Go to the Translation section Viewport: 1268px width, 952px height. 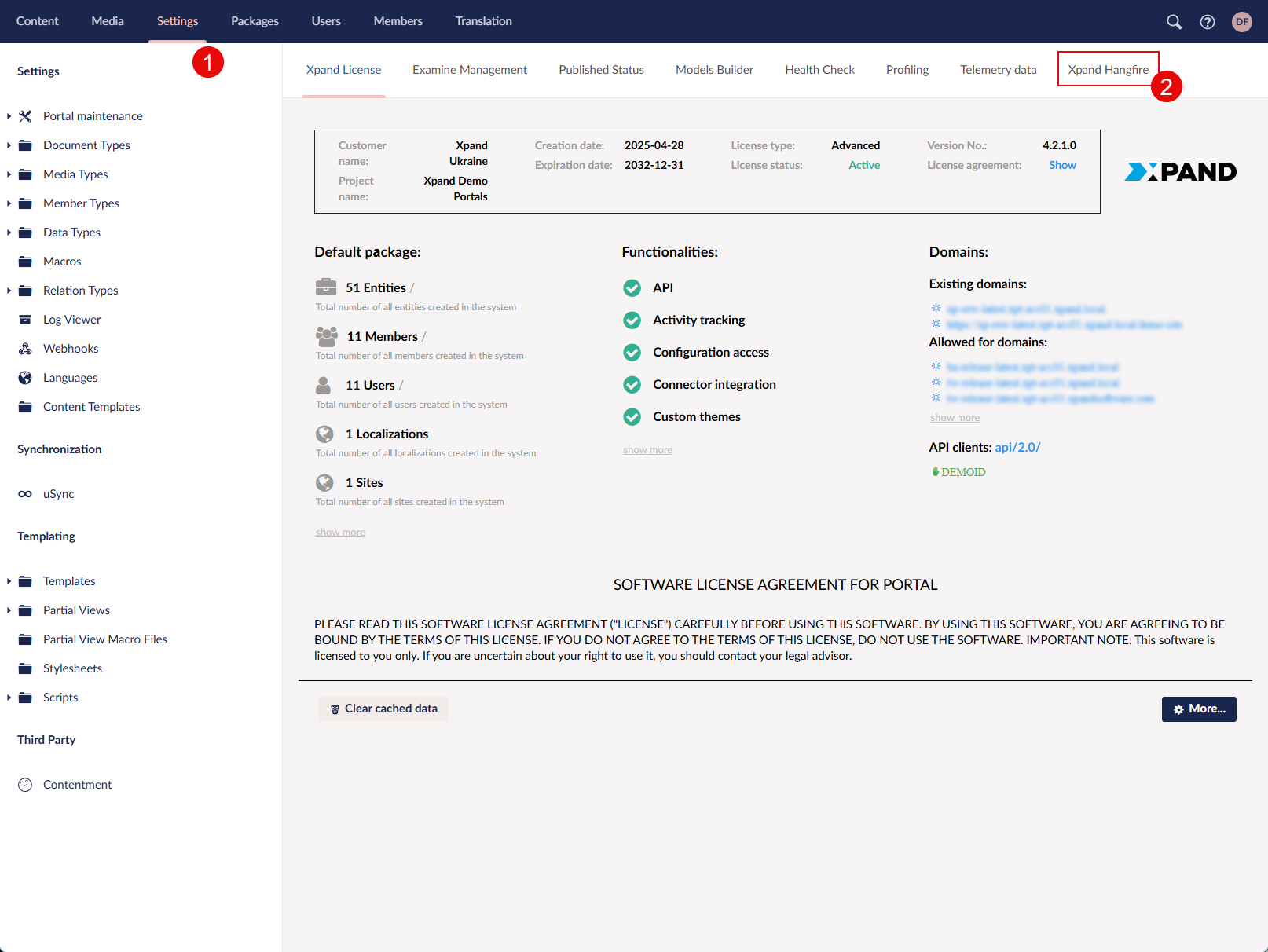484,21
